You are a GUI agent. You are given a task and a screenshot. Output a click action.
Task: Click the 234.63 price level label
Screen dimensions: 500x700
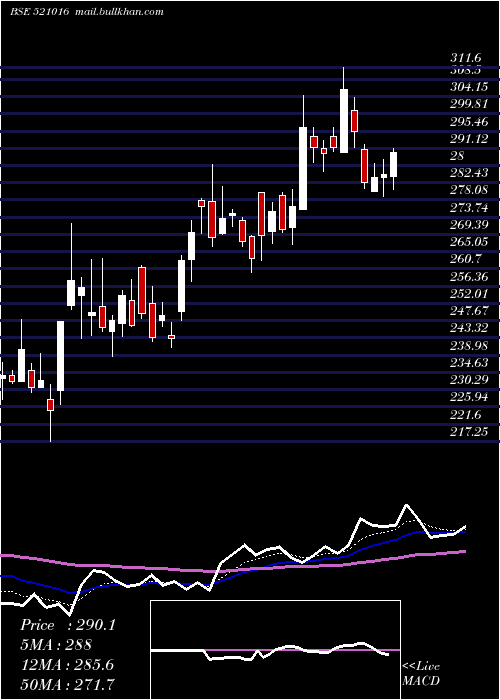pos(469,362)
